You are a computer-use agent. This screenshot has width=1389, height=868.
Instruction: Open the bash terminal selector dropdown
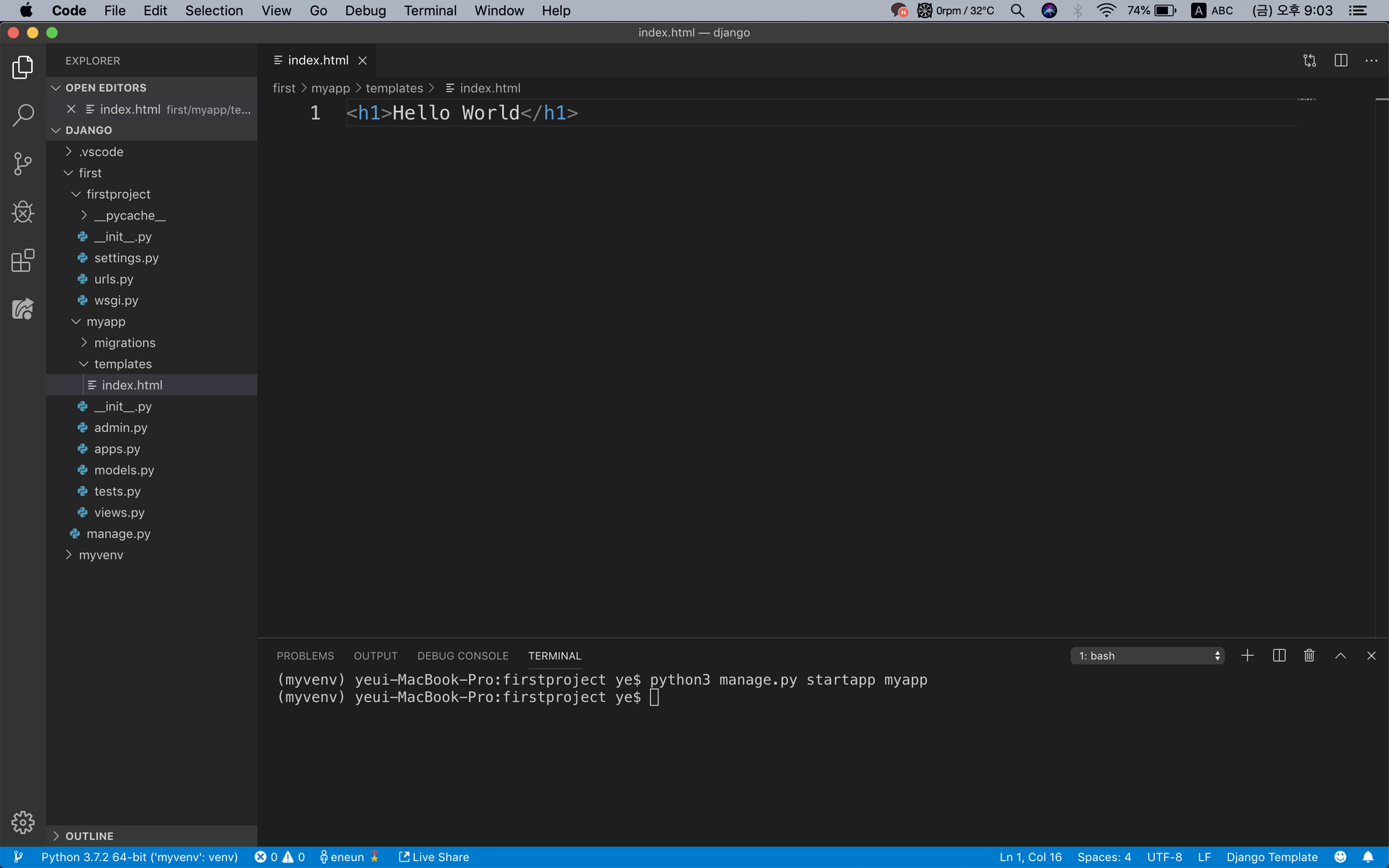(x=1147, y=656)
